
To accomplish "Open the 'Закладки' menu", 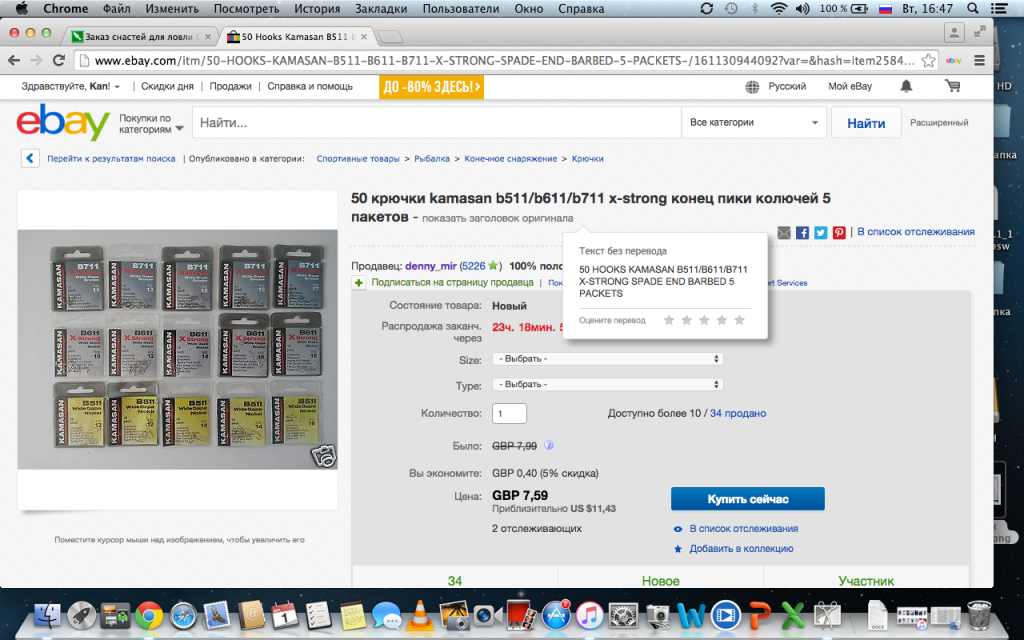I will pyautogui.click(x=381, y=8).
